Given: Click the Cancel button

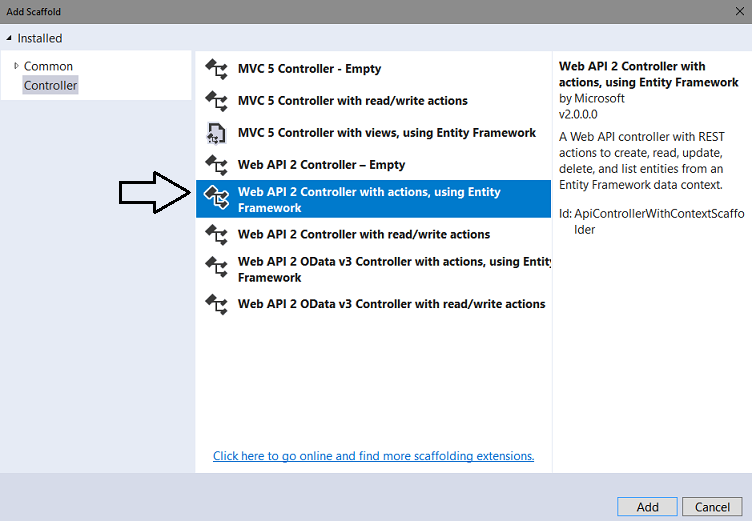Looking at the screenshot, I should click(712, 507).
